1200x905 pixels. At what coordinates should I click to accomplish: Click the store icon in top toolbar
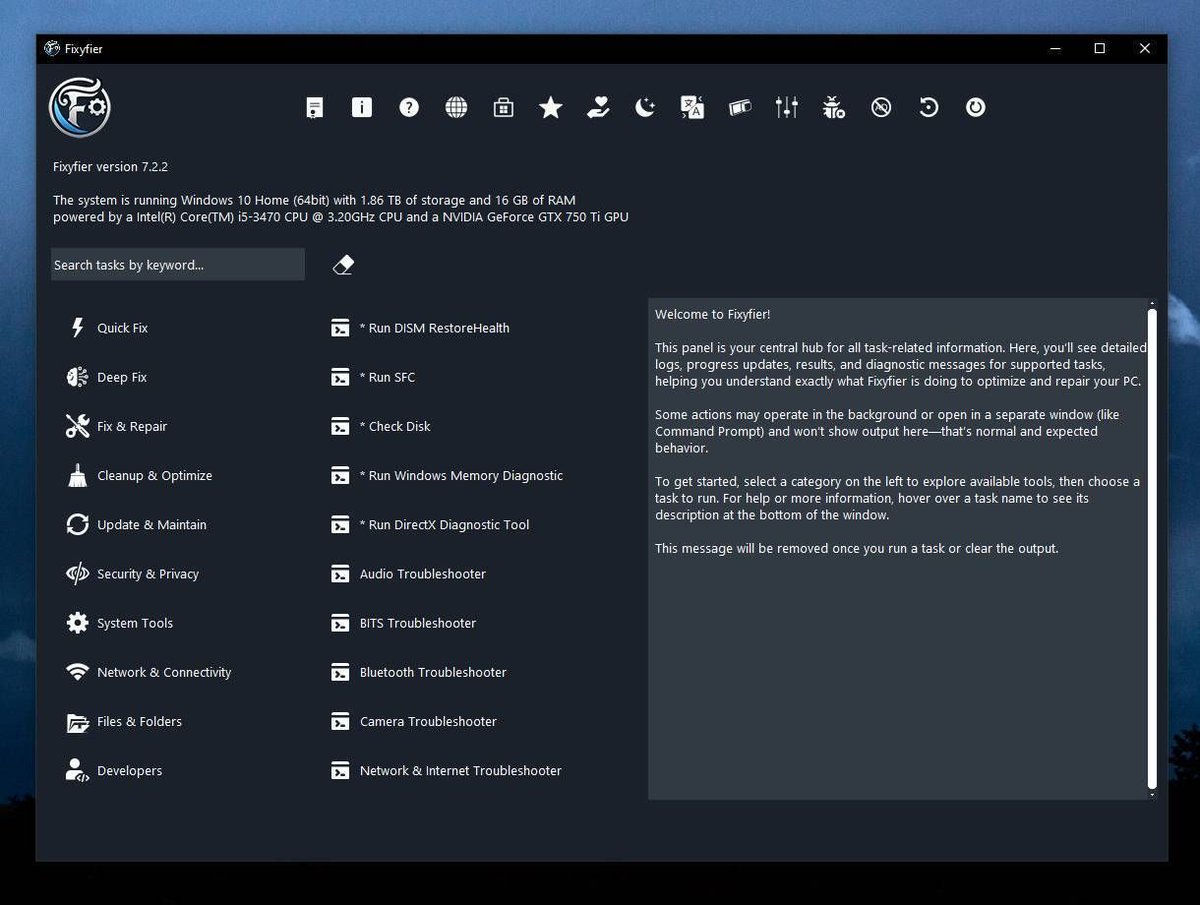[504, 107]
